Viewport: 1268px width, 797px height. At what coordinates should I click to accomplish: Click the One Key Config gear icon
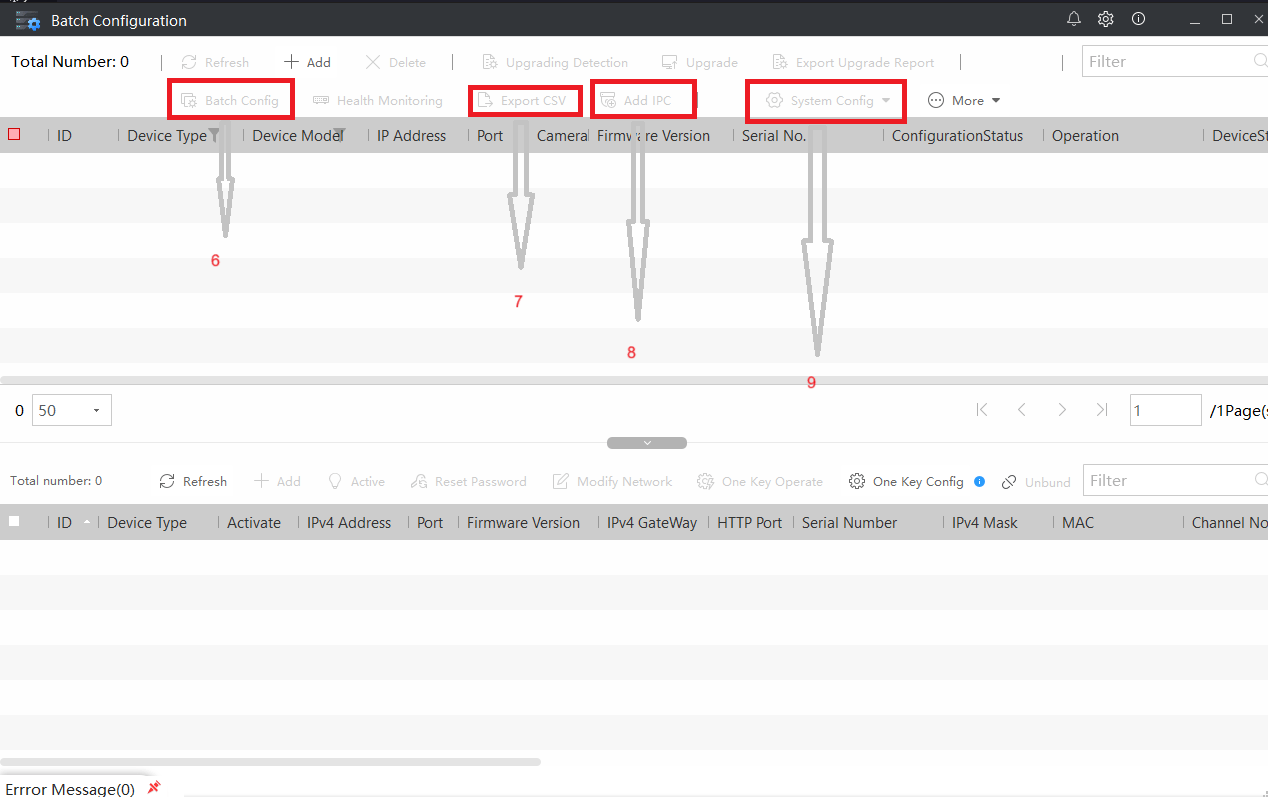click(x=857, y=481)
